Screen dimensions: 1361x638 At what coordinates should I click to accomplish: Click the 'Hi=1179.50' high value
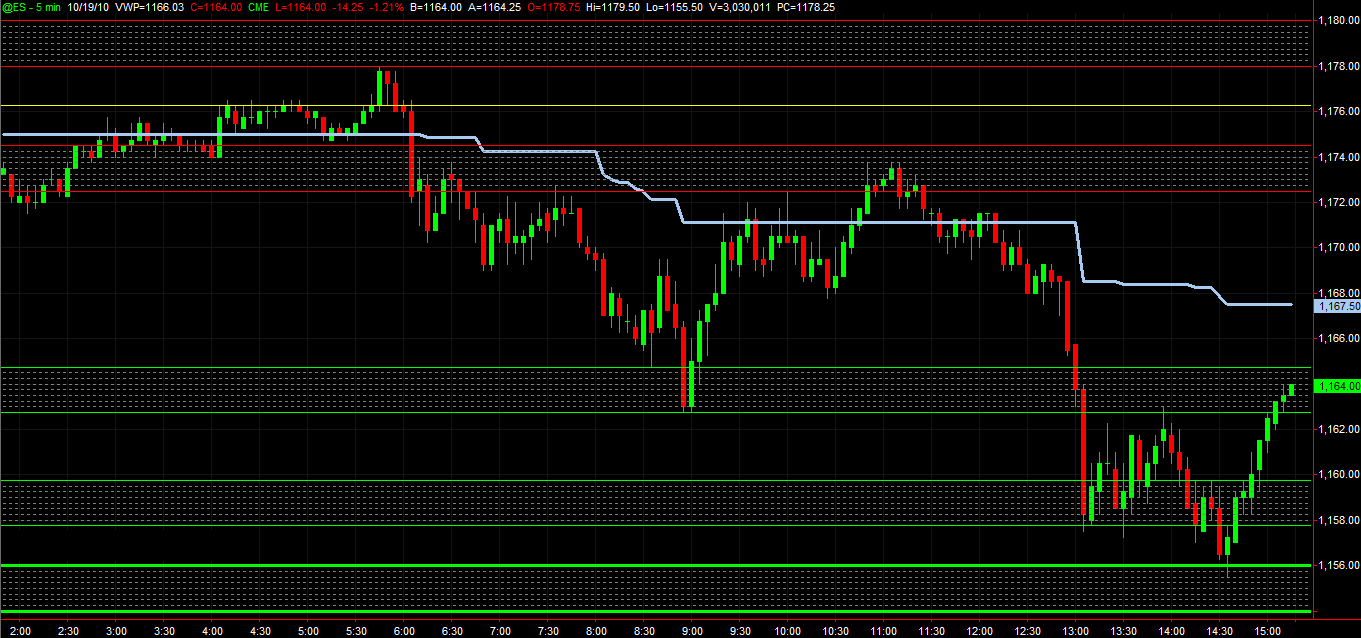click(611, 7)
